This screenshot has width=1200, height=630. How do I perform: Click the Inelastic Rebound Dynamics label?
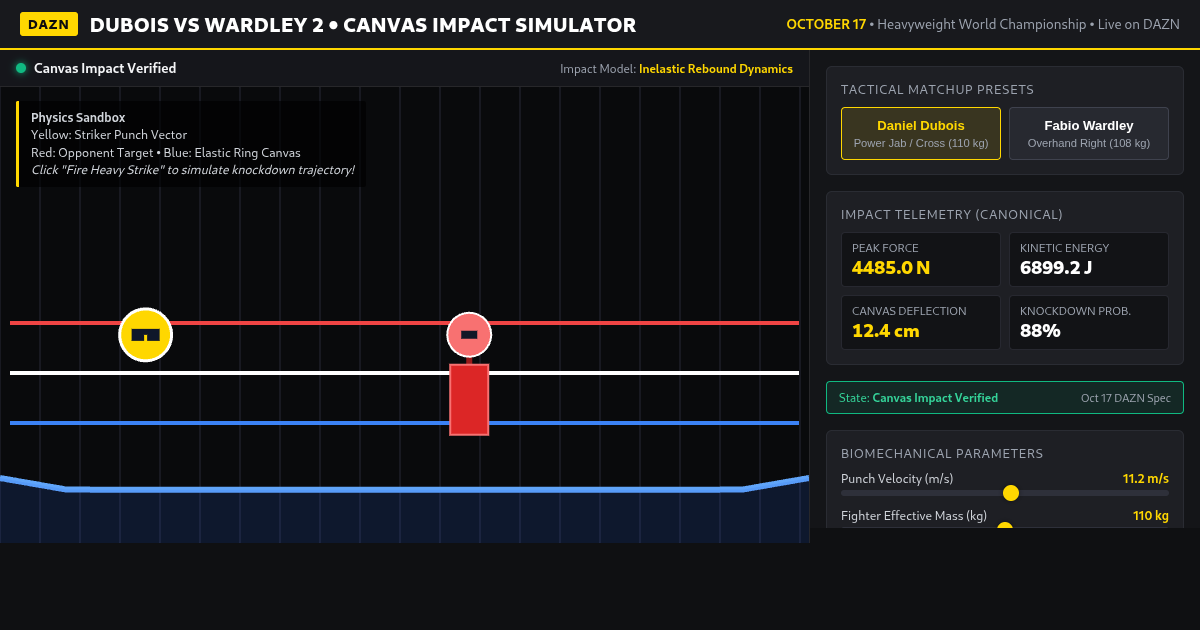click(716, 69)
